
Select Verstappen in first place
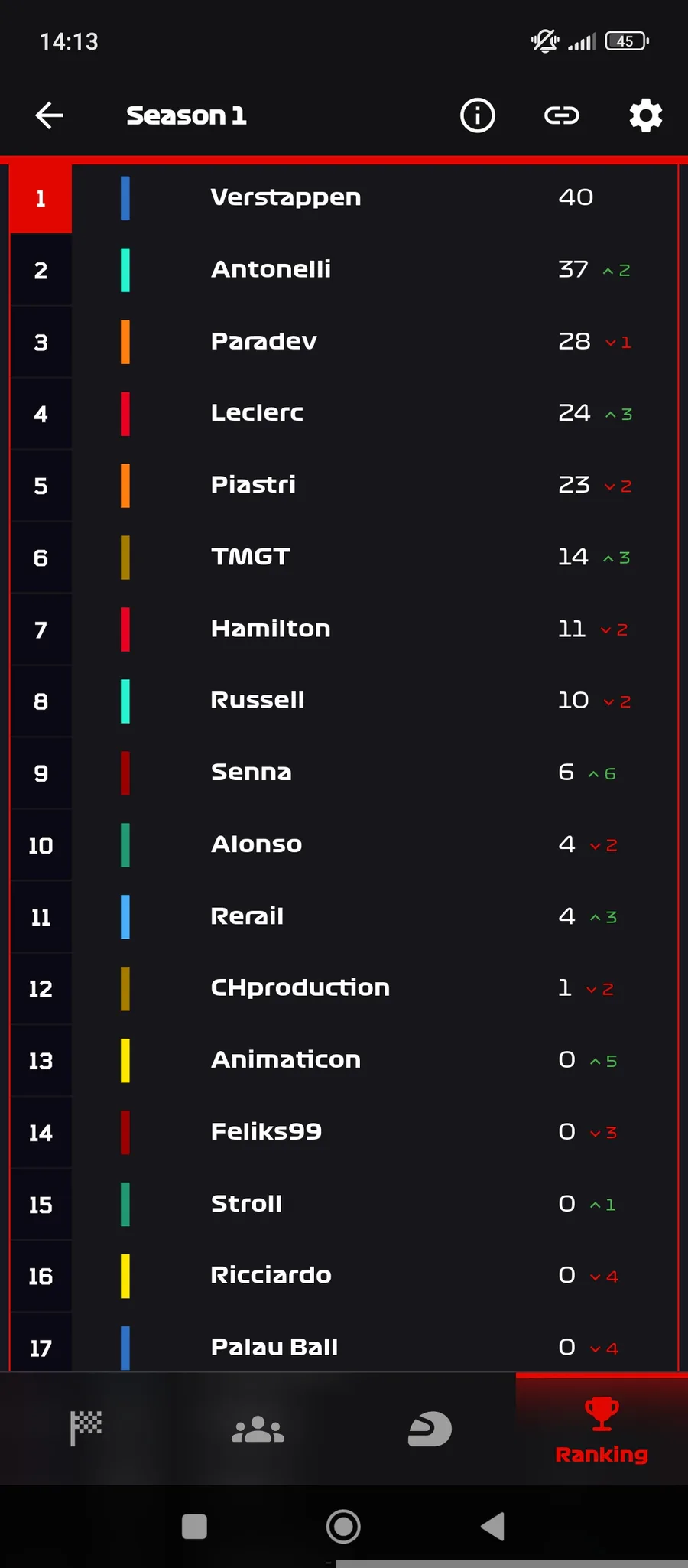344,197
